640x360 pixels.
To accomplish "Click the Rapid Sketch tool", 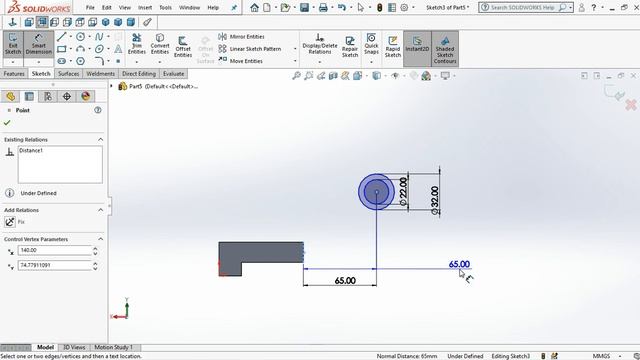I will 393,47.
